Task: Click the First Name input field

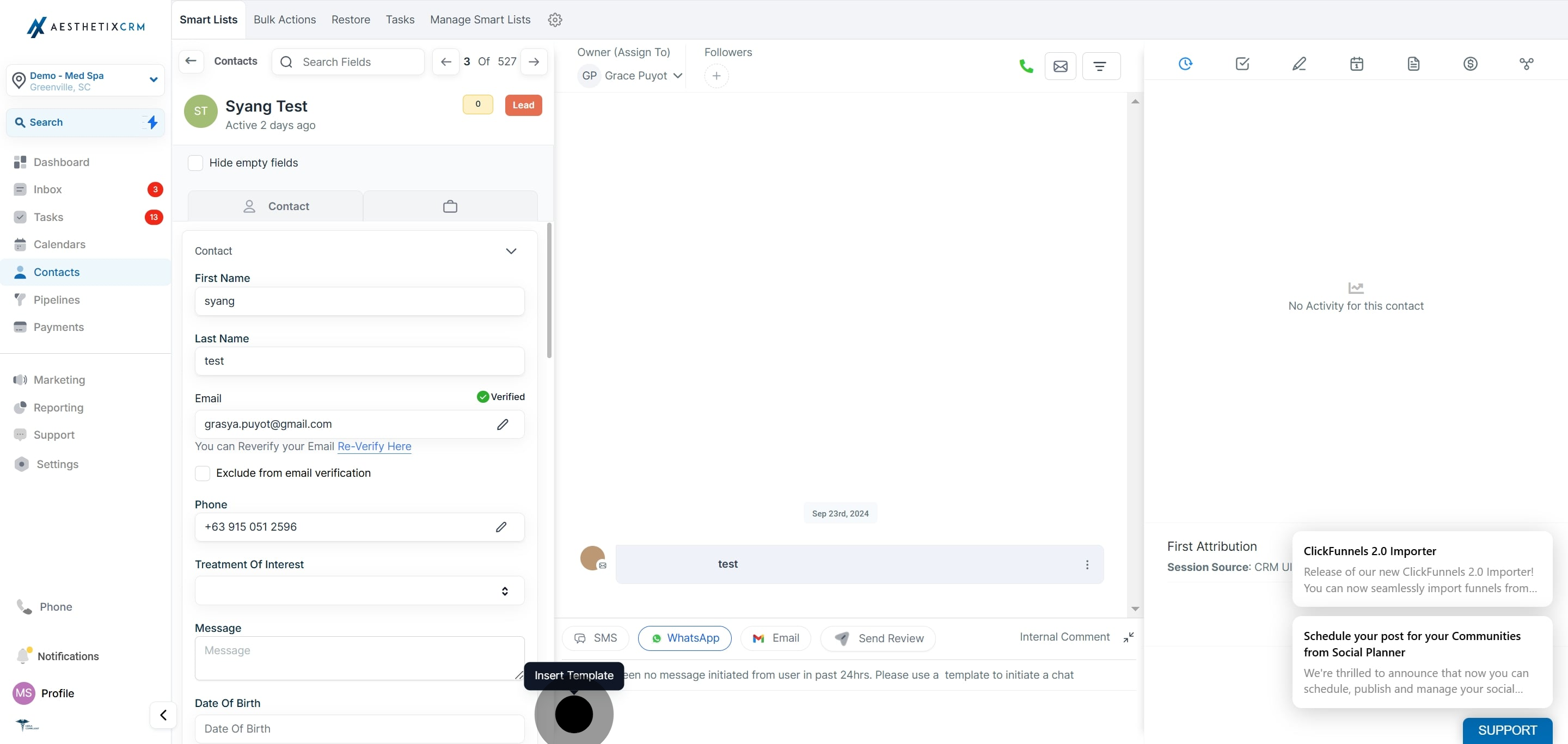Action: pos(359,302)
